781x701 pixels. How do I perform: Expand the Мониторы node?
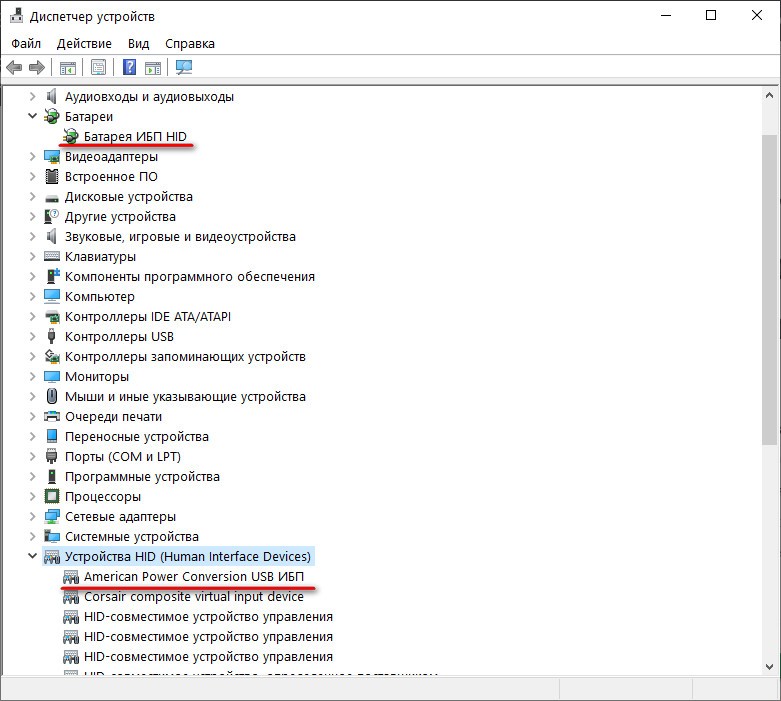tap(32, 376)
